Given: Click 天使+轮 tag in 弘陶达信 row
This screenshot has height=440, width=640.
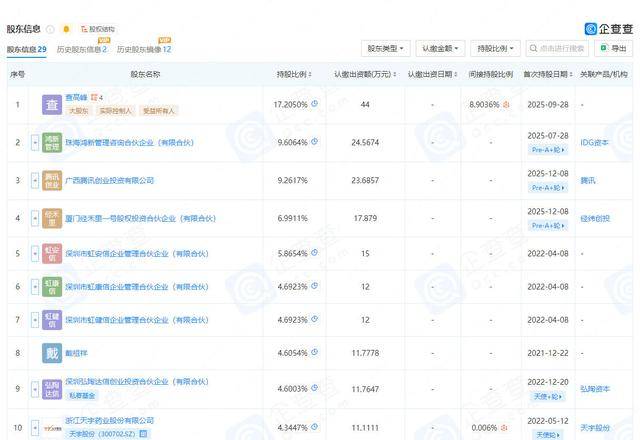Looking at the screenshot, I should [x=548, y=396].
